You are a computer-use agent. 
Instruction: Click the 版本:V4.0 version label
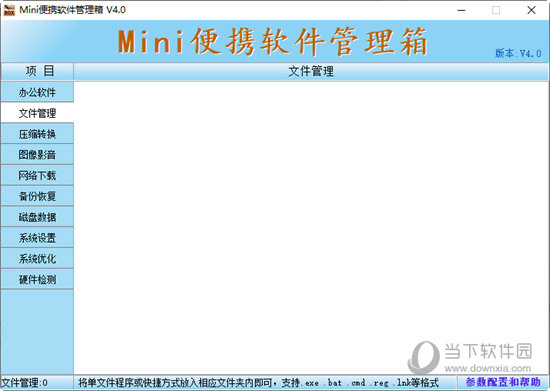click(x=518, y=53)
